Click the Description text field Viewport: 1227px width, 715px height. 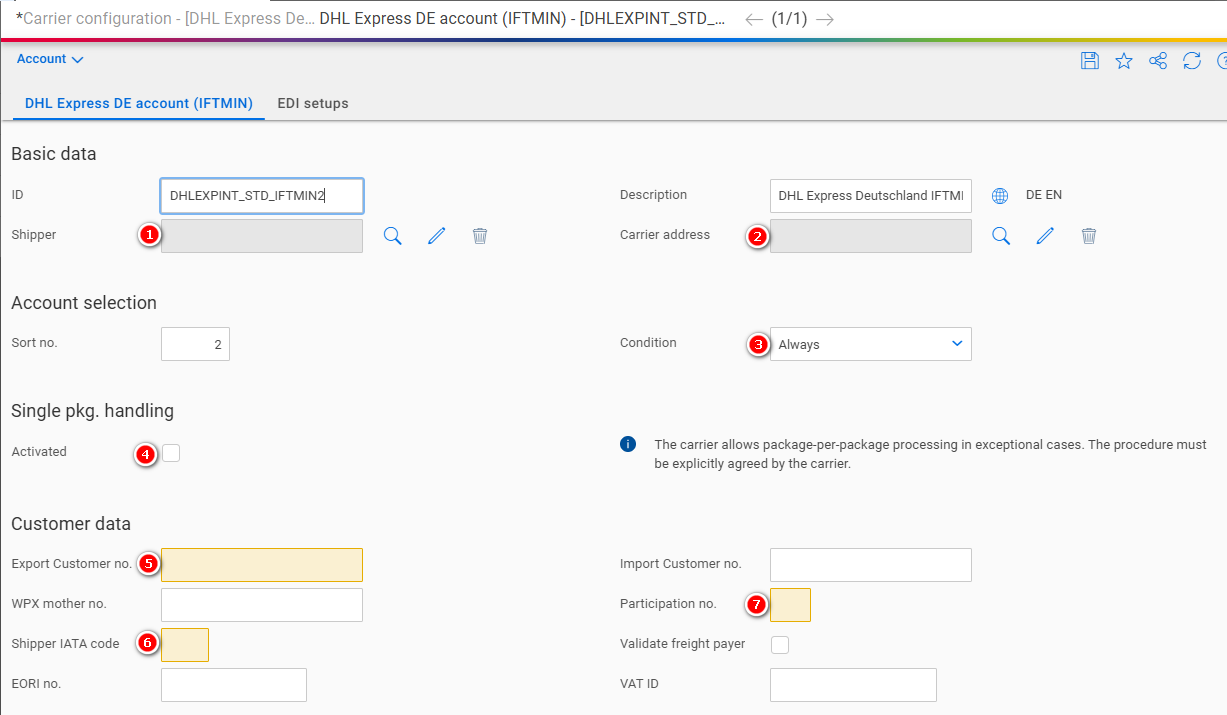coord(871,196)
